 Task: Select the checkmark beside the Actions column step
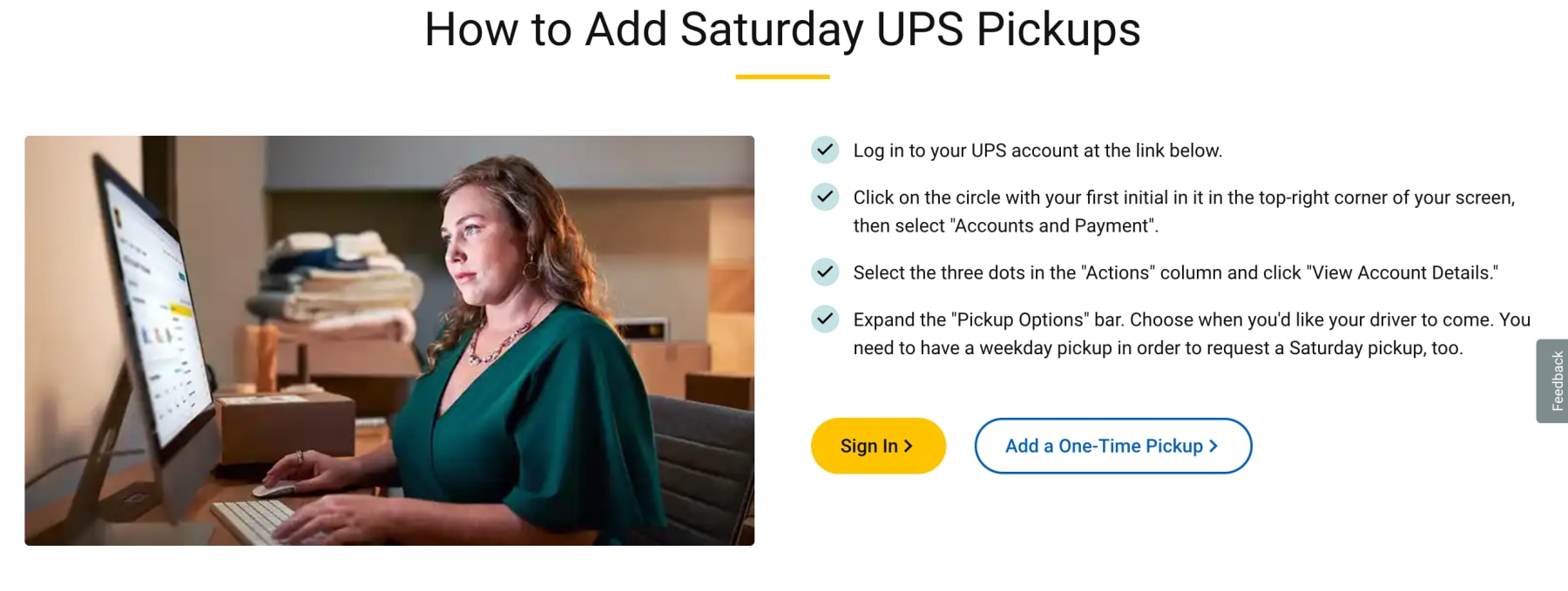click(x=825, y=272)
